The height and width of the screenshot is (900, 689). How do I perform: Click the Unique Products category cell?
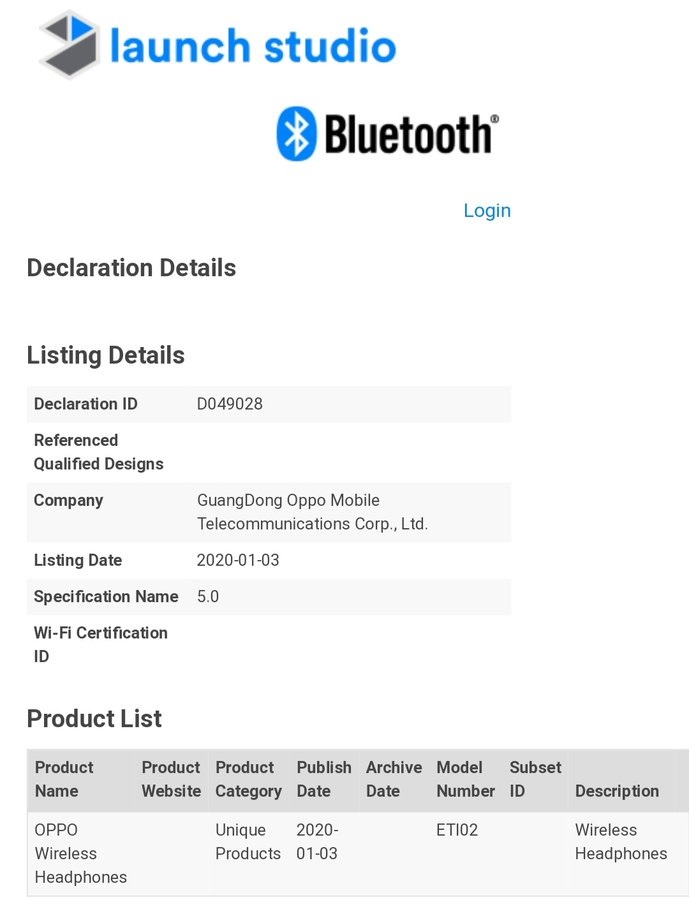tap(248, 841)
